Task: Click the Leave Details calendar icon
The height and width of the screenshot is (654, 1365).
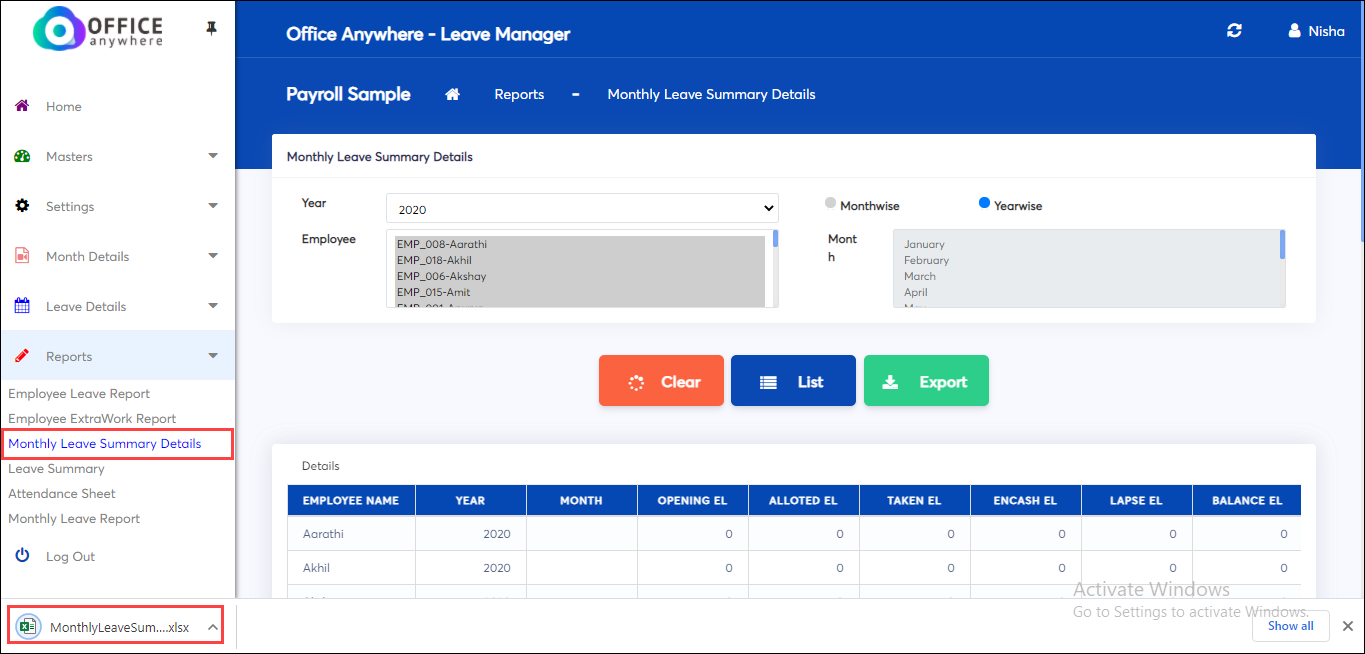Action: (22, 306)
